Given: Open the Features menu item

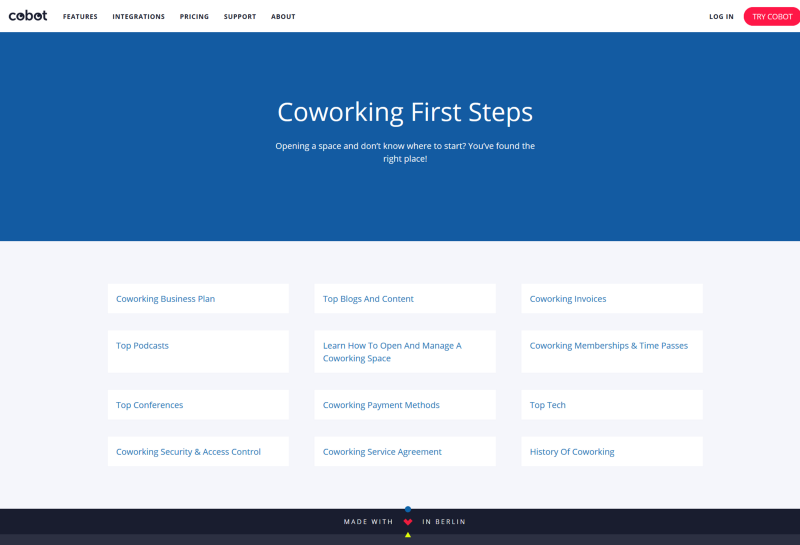Looking at the screenshot, I should (x=80, y=16).
